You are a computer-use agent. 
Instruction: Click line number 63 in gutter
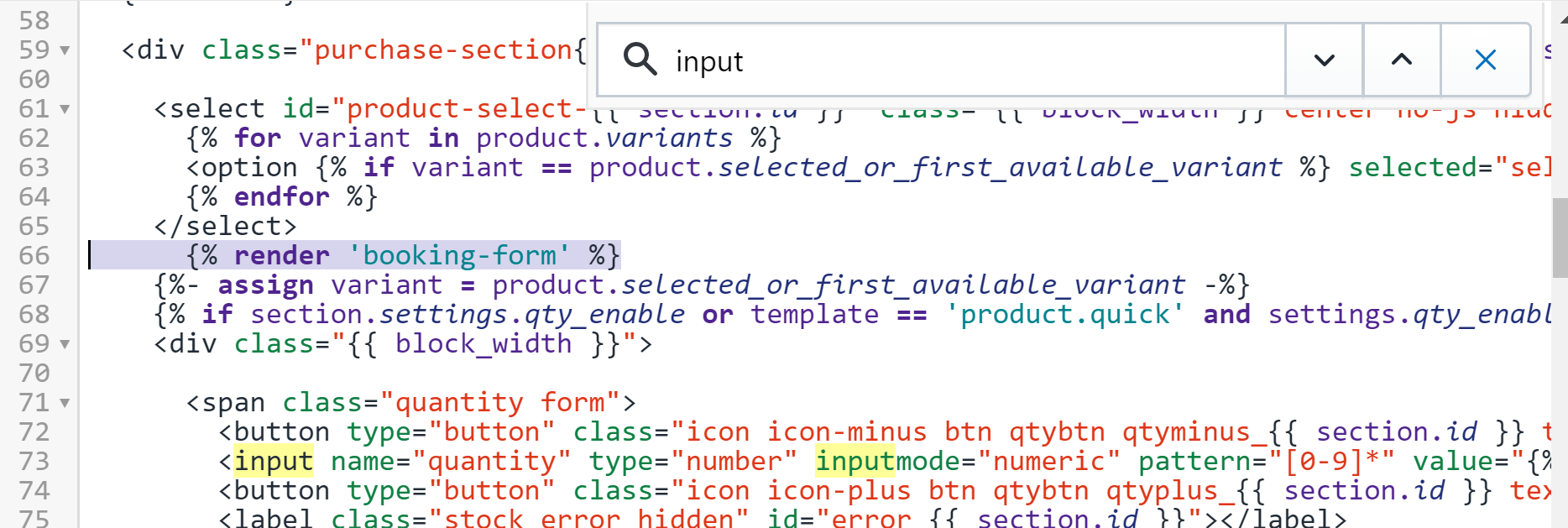[x=34, y=167]
